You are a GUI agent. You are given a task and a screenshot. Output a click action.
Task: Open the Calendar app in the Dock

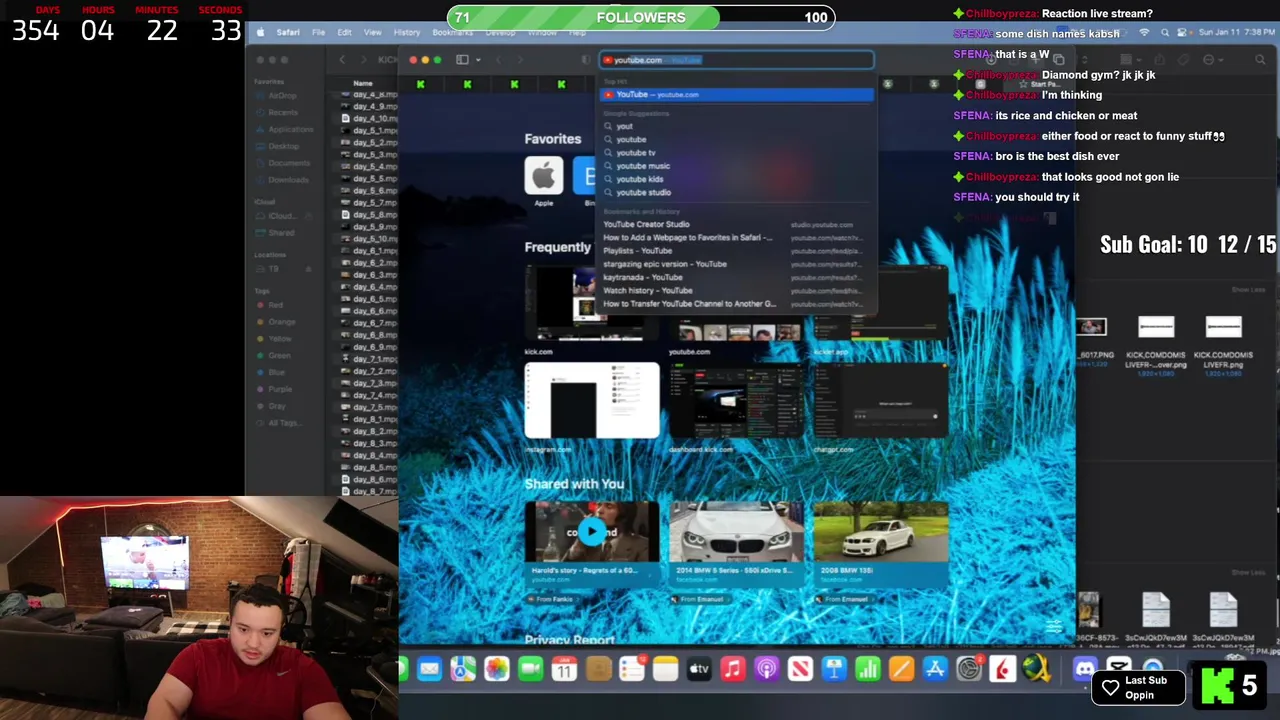(565, 669)
